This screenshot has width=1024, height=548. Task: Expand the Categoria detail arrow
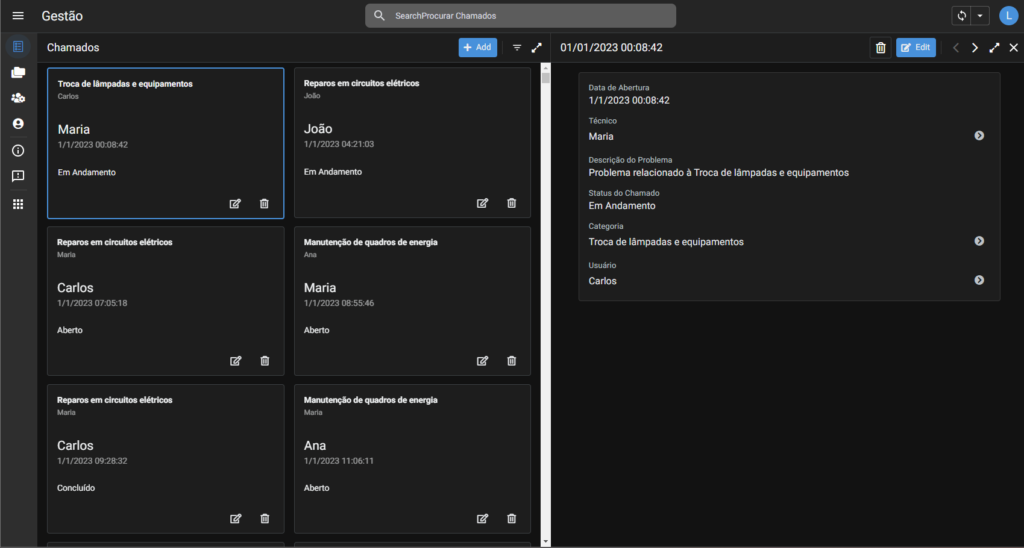979,241
